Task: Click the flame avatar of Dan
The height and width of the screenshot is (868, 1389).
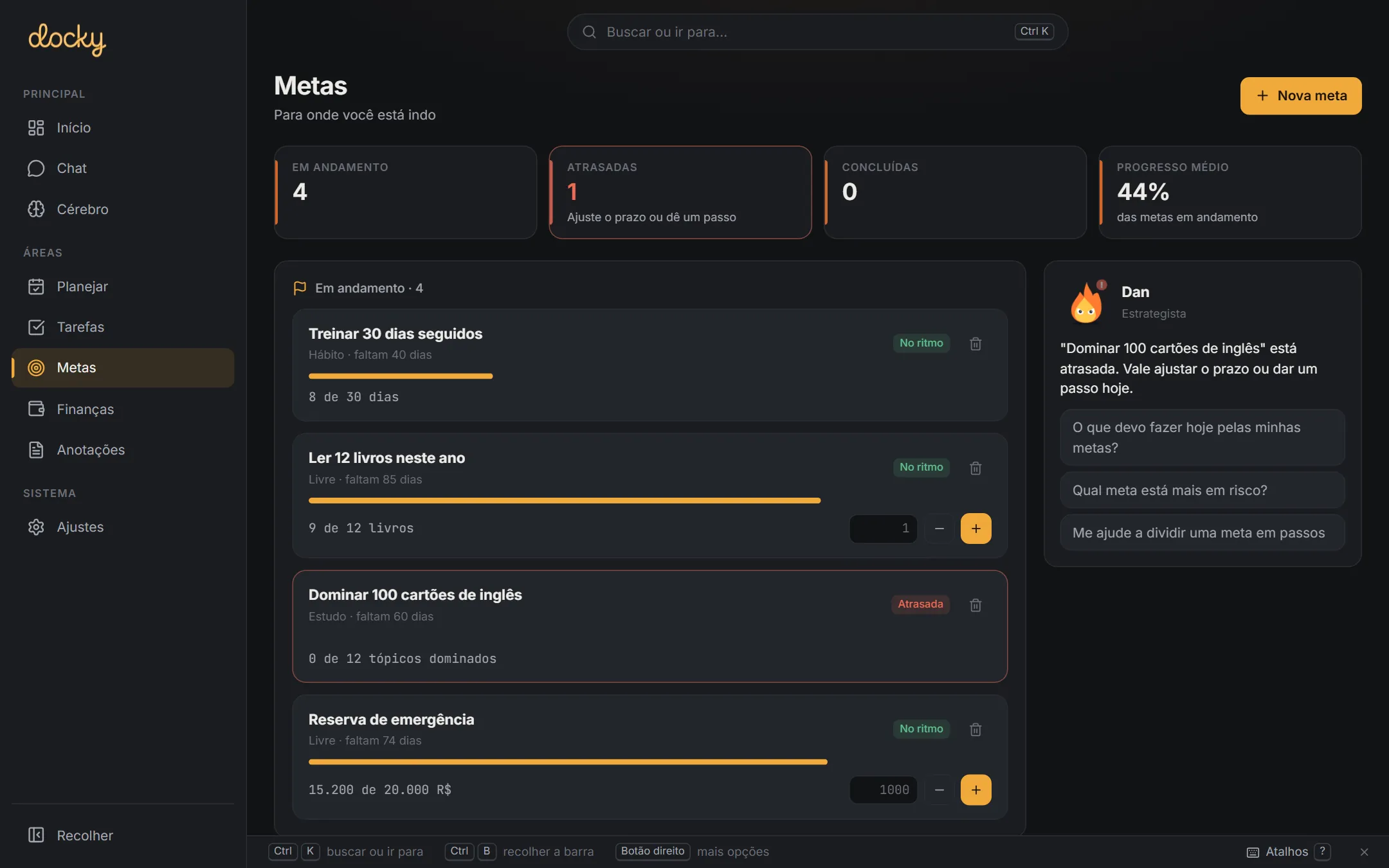Action: pos(1087,302)
